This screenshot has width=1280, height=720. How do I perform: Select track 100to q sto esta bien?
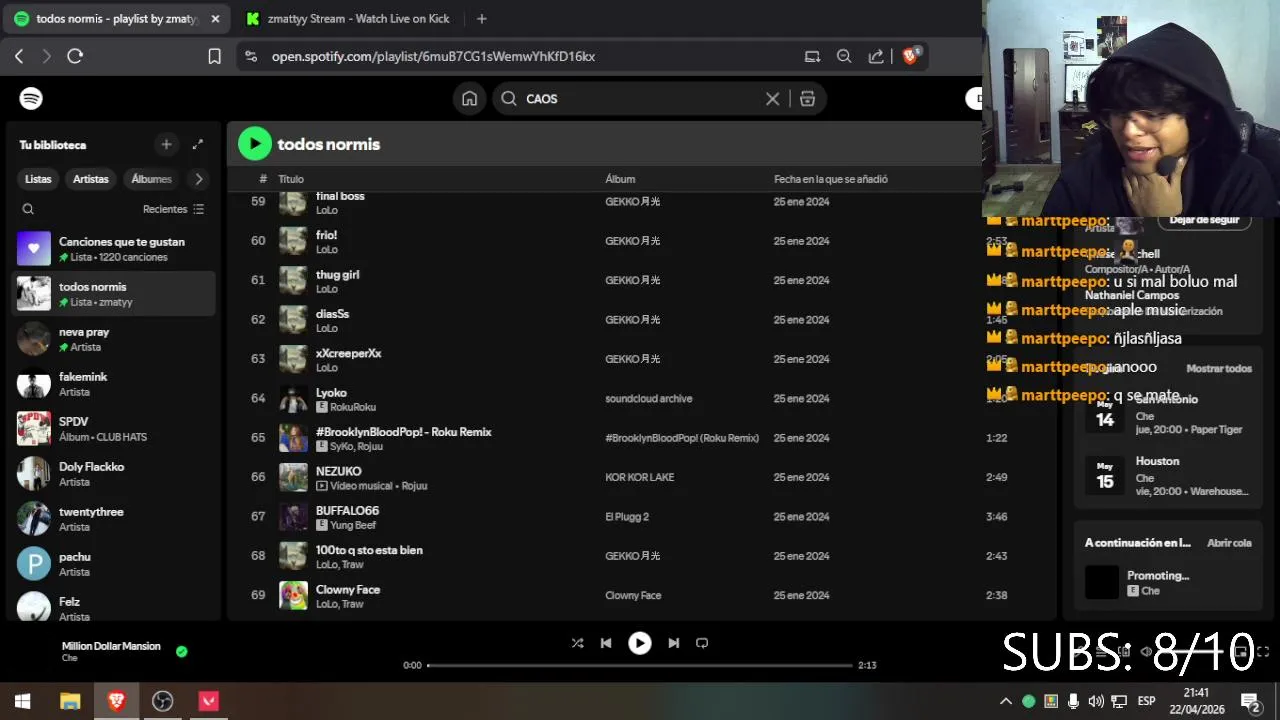(x=369, y=550)
